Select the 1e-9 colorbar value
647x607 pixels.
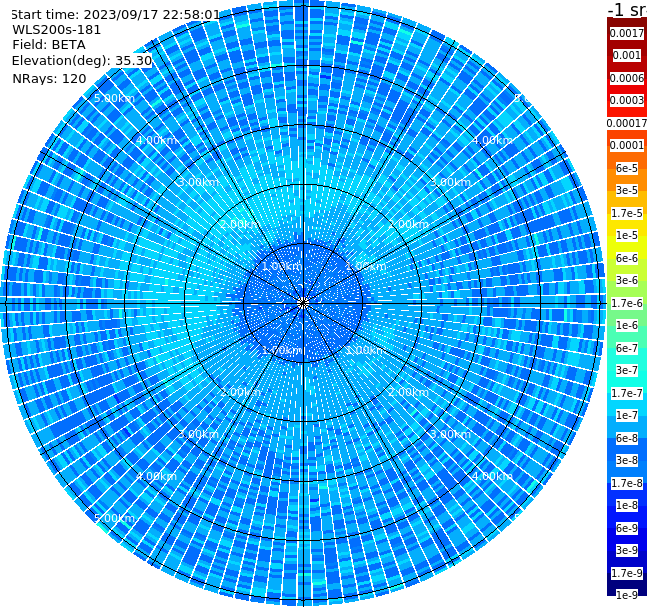click(627, 595)
